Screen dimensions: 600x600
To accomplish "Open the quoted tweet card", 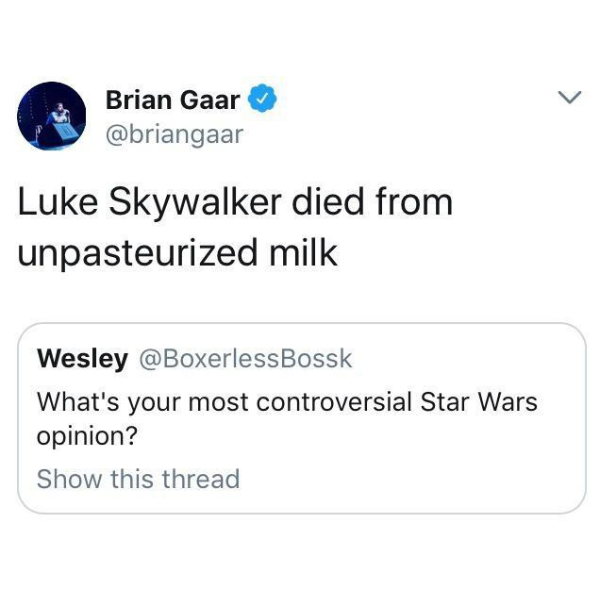I will [302, 418].
